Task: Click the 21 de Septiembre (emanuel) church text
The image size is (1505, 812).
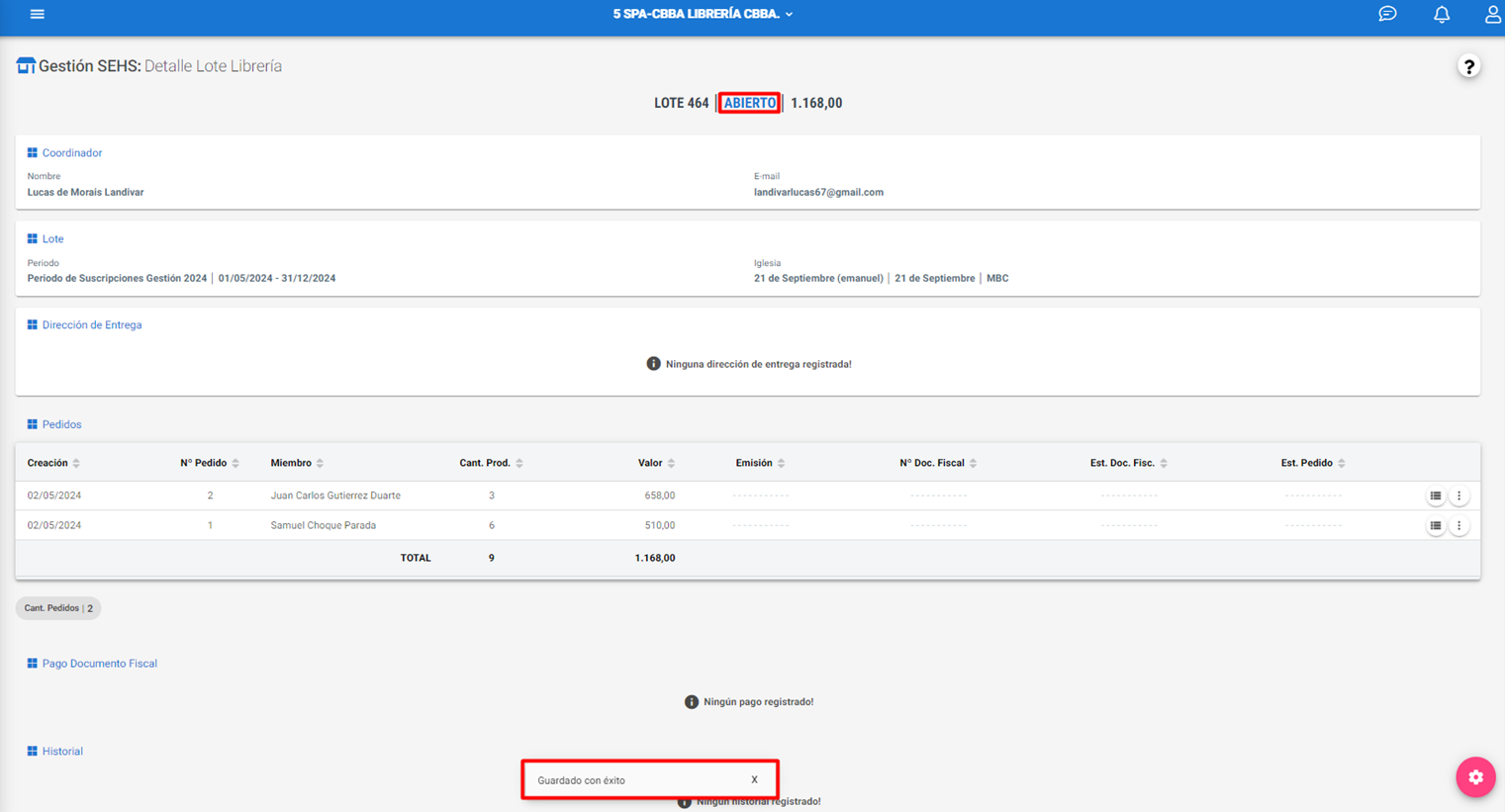Action: pos(818,278)
